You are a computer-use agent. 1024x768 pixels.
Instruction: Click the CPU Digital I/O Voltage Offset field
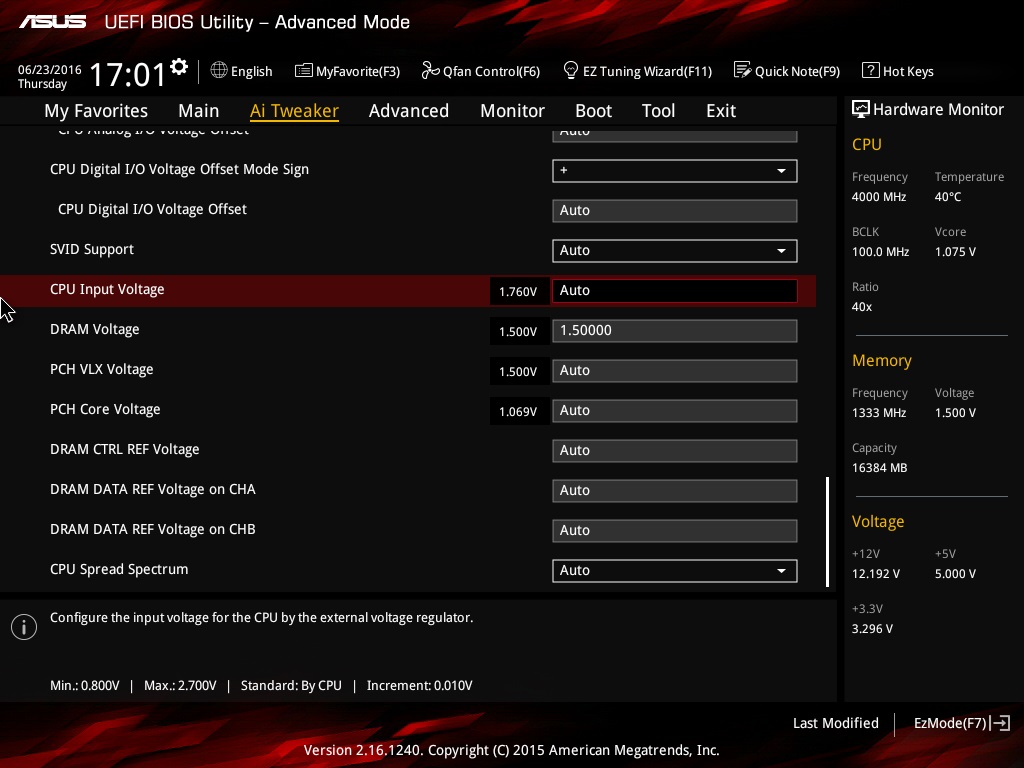point(675,211)
